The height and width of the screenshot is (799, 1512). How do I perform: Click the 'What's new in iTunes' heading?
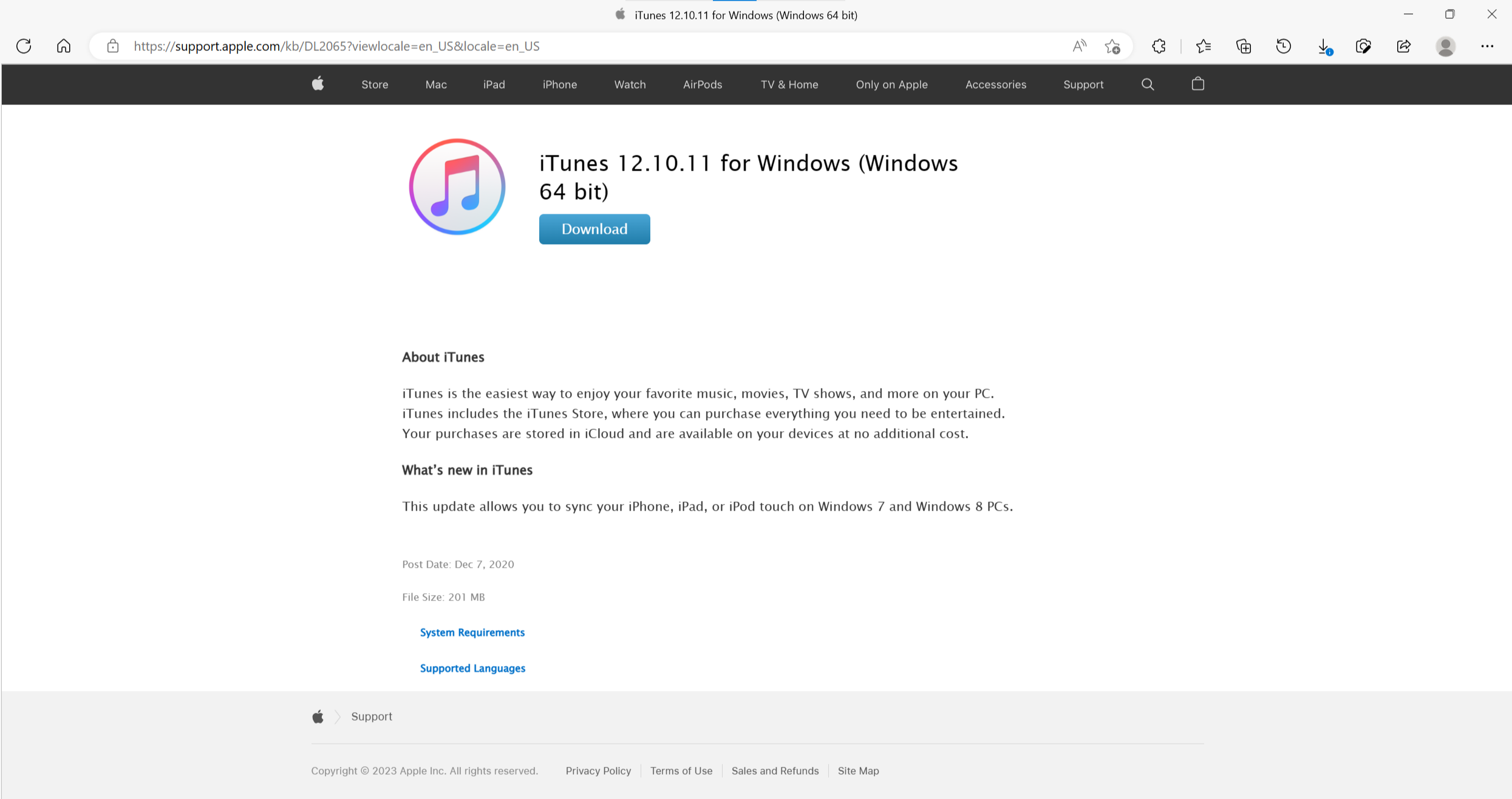point(467,470)
